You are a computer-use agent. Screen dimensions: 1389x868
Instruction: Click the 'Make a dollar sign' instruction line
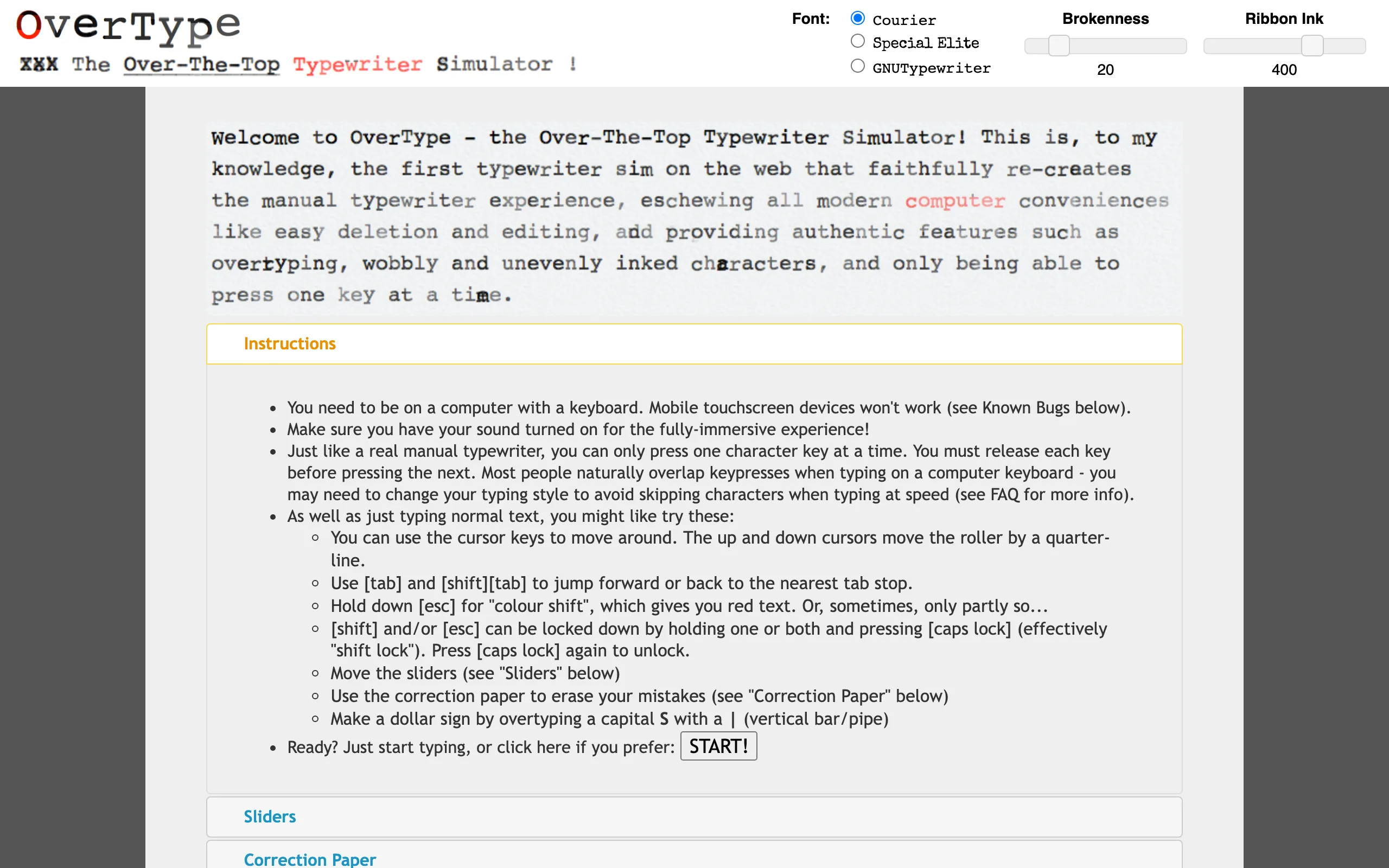click(x=609, y=719)
